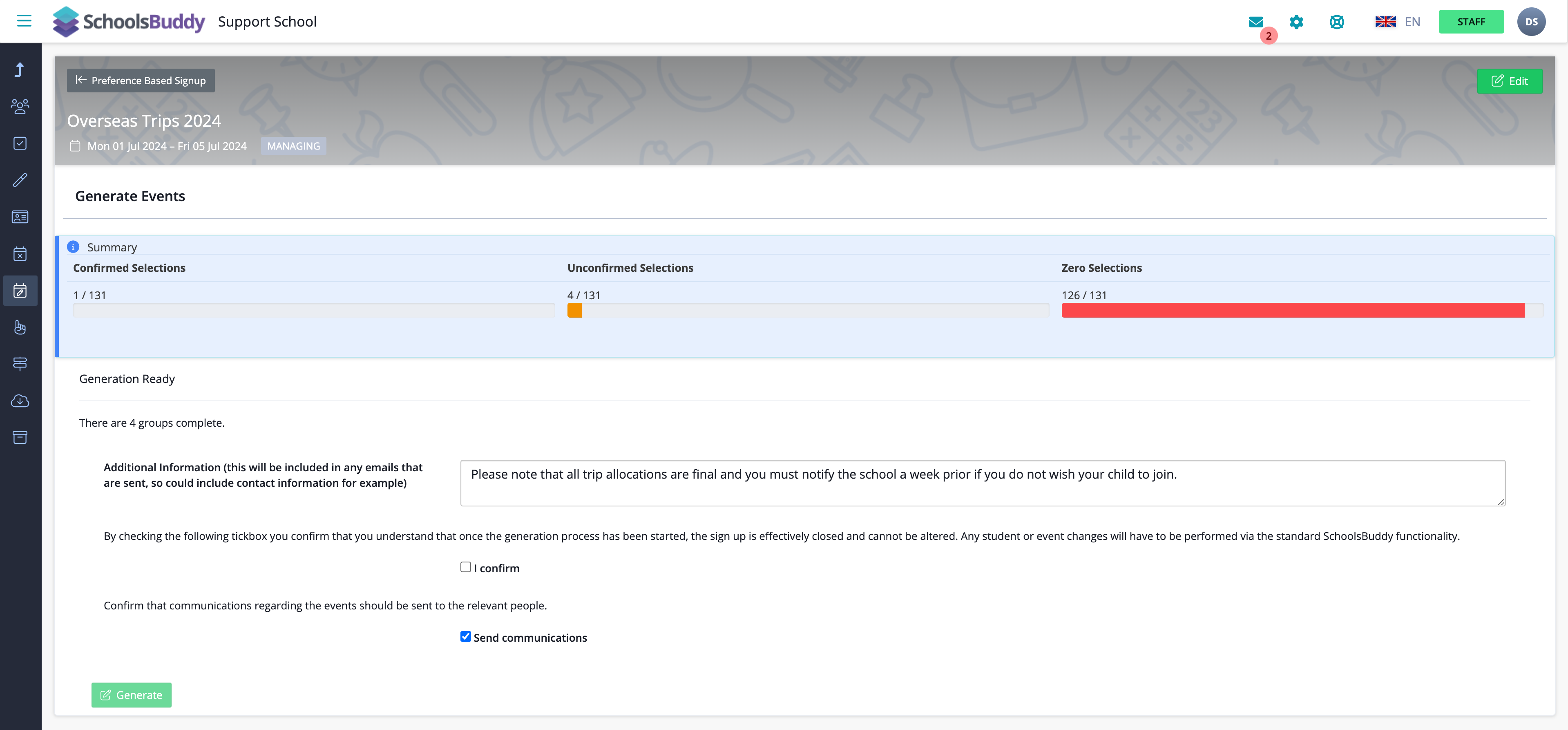Viewport: 1568px width, 730px height.
Task: Click the up-arrow icon in sidebar
Action: [x=20, y=69]
